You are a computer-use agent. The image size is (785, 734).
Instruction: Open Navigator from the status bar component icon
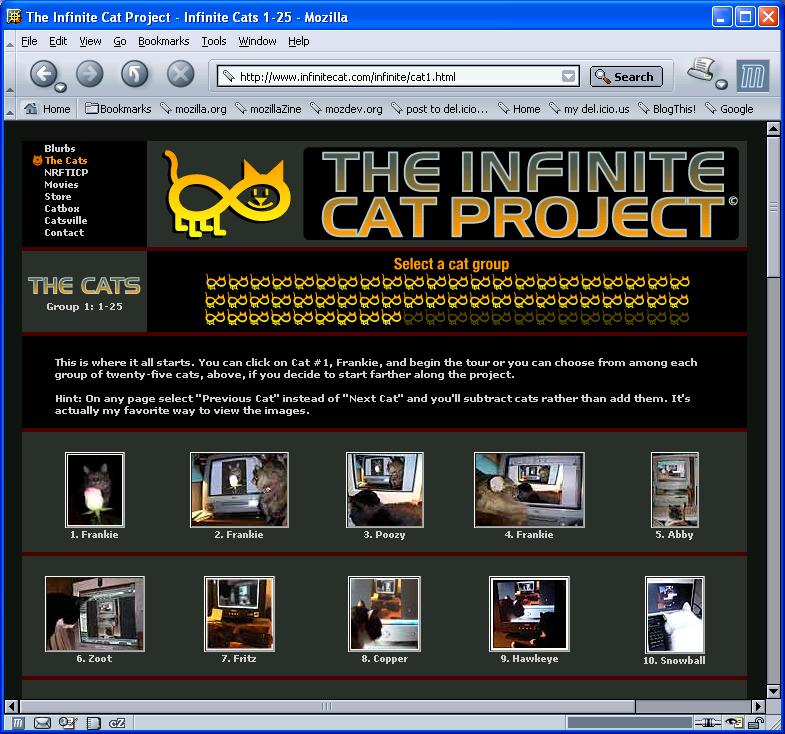coord(18,722)
